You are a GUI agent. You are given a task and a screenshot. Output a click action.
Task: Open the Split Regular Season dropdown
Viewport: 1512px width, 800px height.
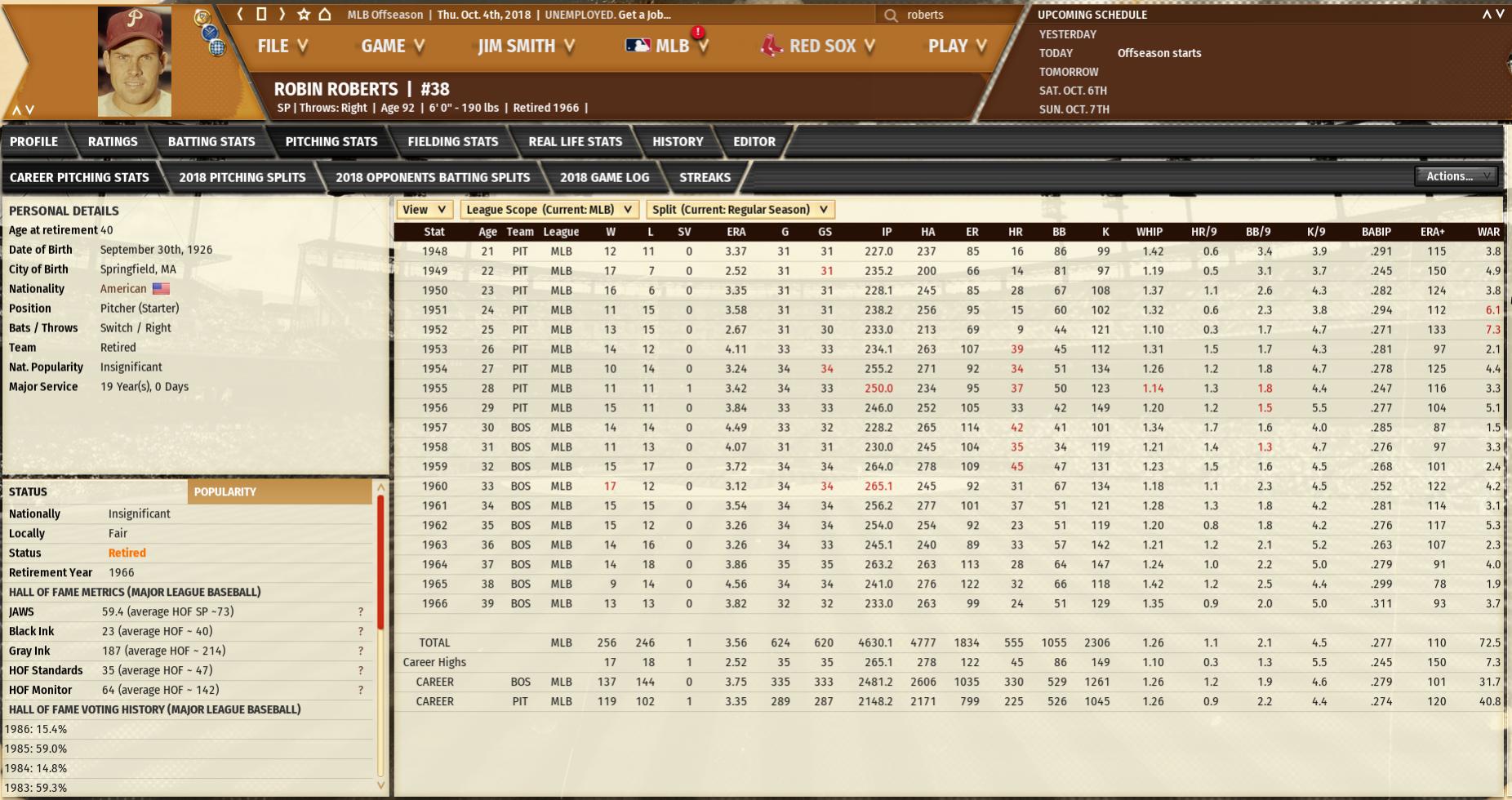click(740, 210)
